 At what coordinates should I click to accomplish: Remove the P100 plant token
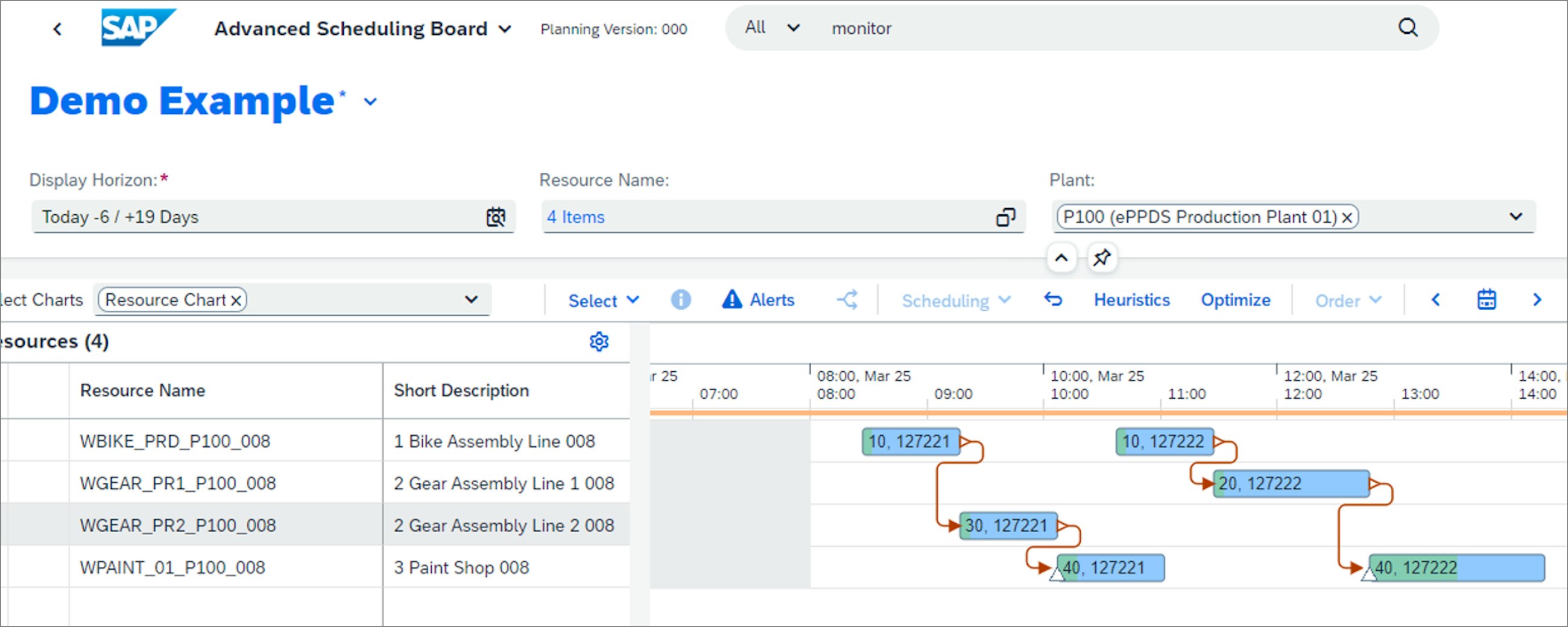1347,217
